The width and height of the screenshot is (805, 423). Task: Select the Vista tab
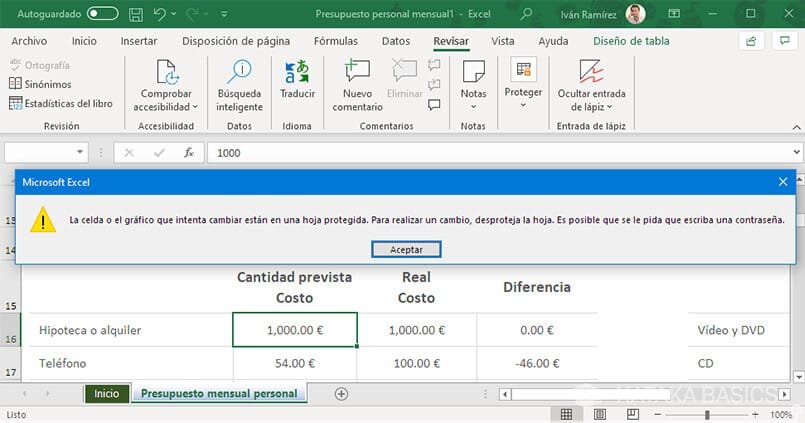503,41
